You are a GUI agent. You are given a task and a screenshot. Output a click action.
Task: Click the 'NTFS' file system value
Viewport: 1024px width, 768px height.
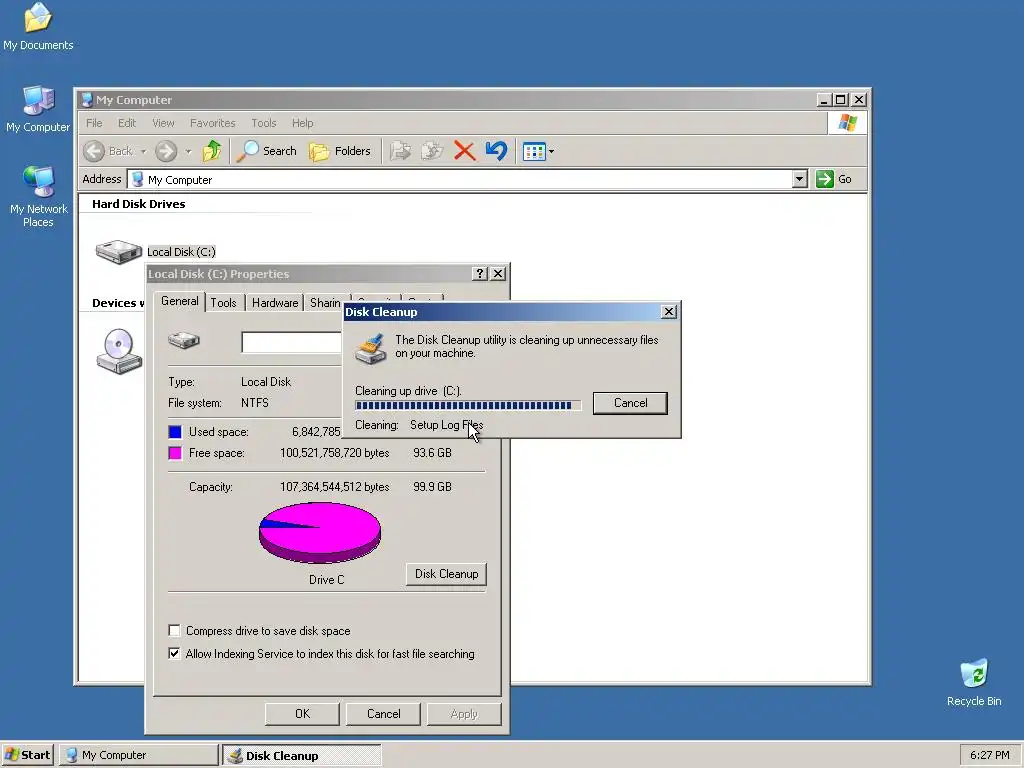pyautogui.click(x=255, y=403)
